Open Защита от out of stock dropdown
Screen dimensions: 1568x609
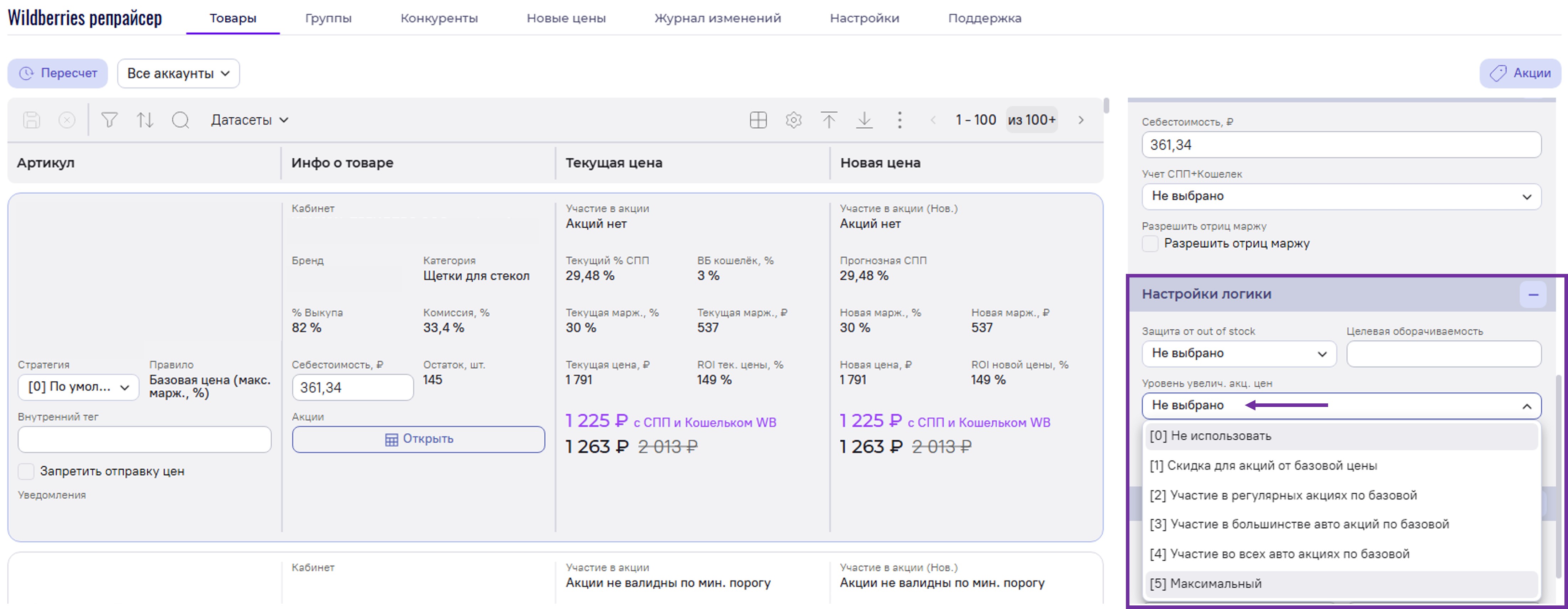pyautogui.click(x=1239, y=354)
